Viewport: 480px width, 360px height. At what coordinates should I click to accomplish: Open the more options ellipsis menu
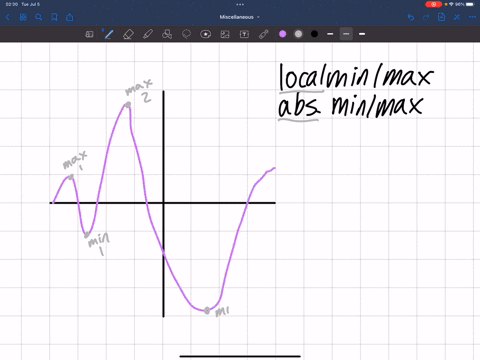(x=472, y=17)
